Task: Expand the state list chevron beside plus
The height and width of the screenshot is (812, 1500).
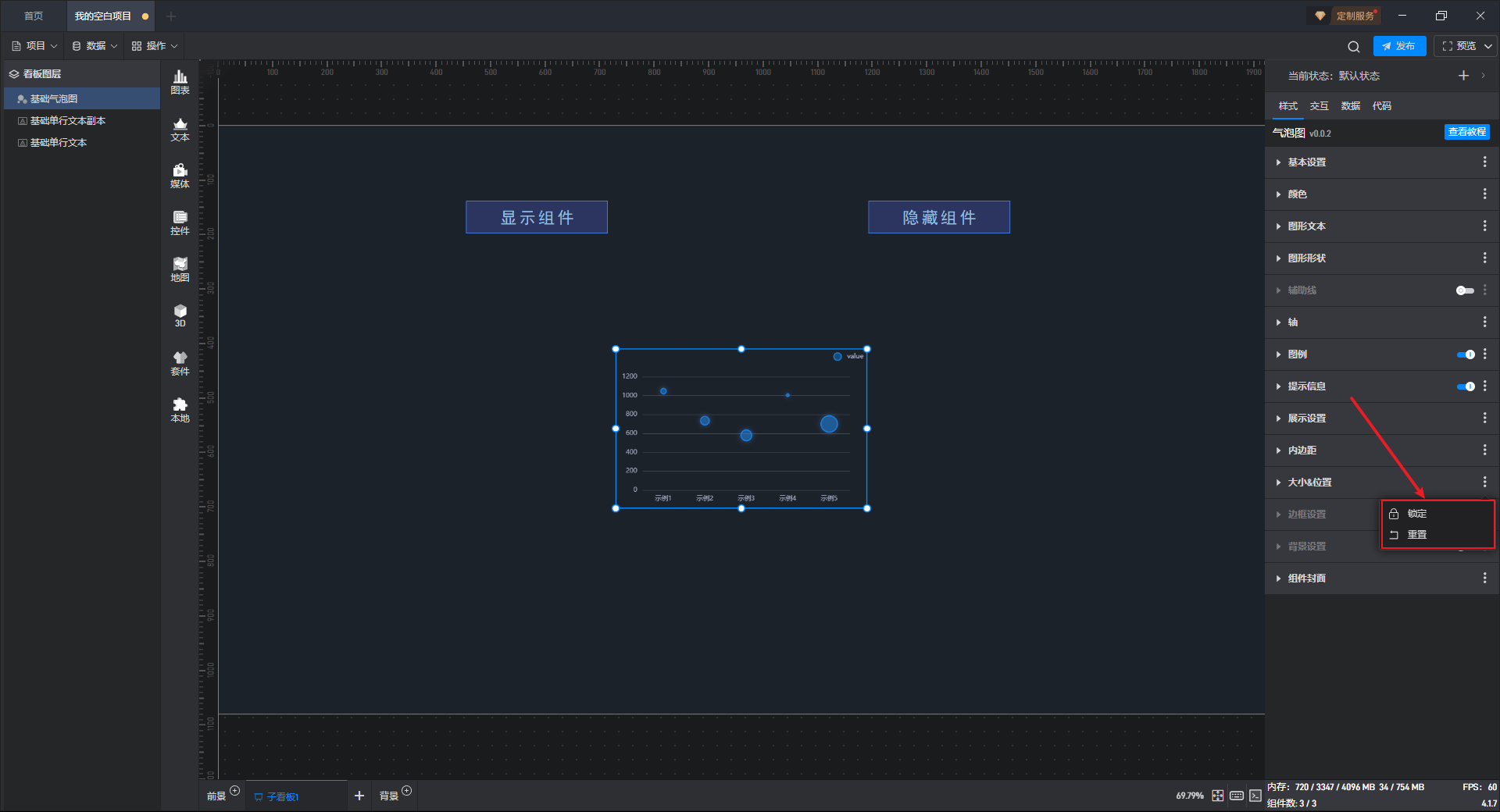Action: (x=1483, y=76)
